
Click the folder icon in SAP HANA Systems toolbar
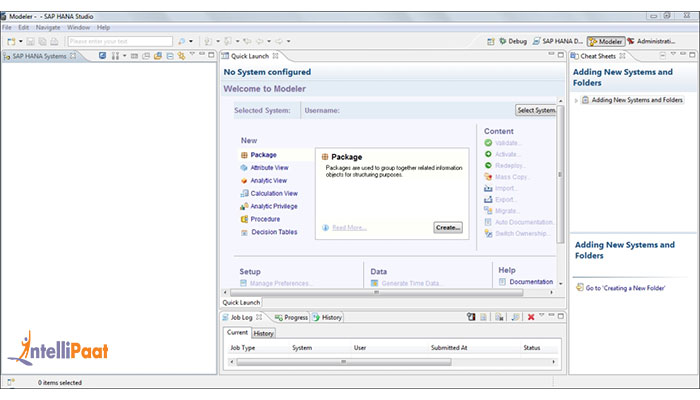tap(158, 56)
